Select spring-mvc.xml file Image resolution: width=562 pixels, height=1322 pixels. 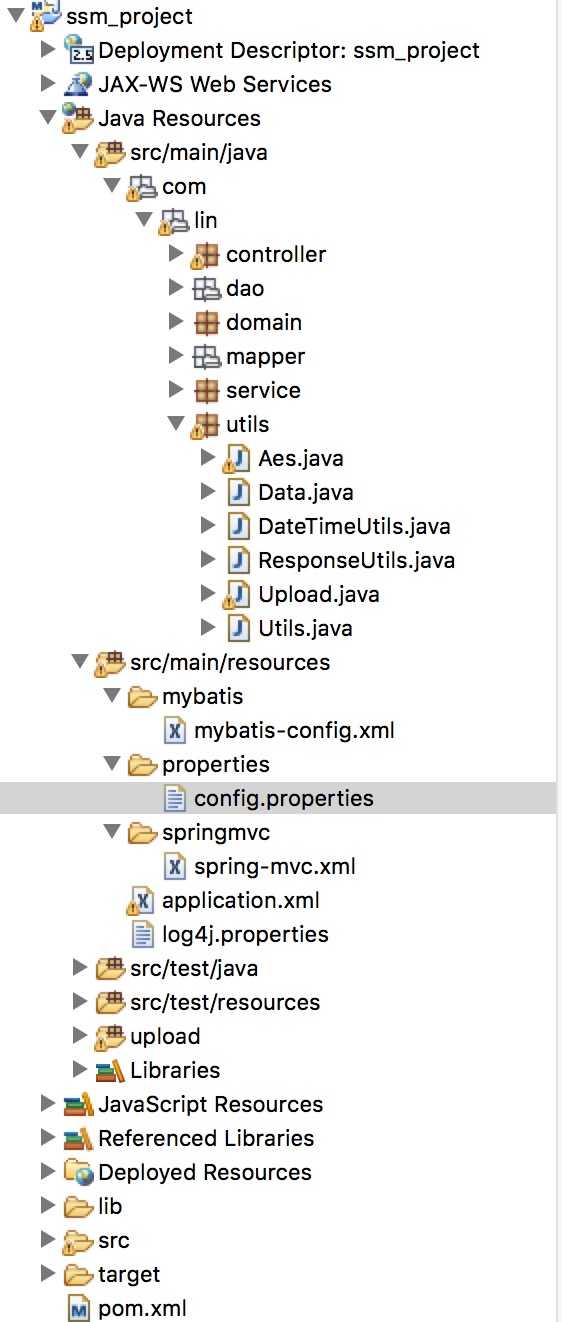275,866
